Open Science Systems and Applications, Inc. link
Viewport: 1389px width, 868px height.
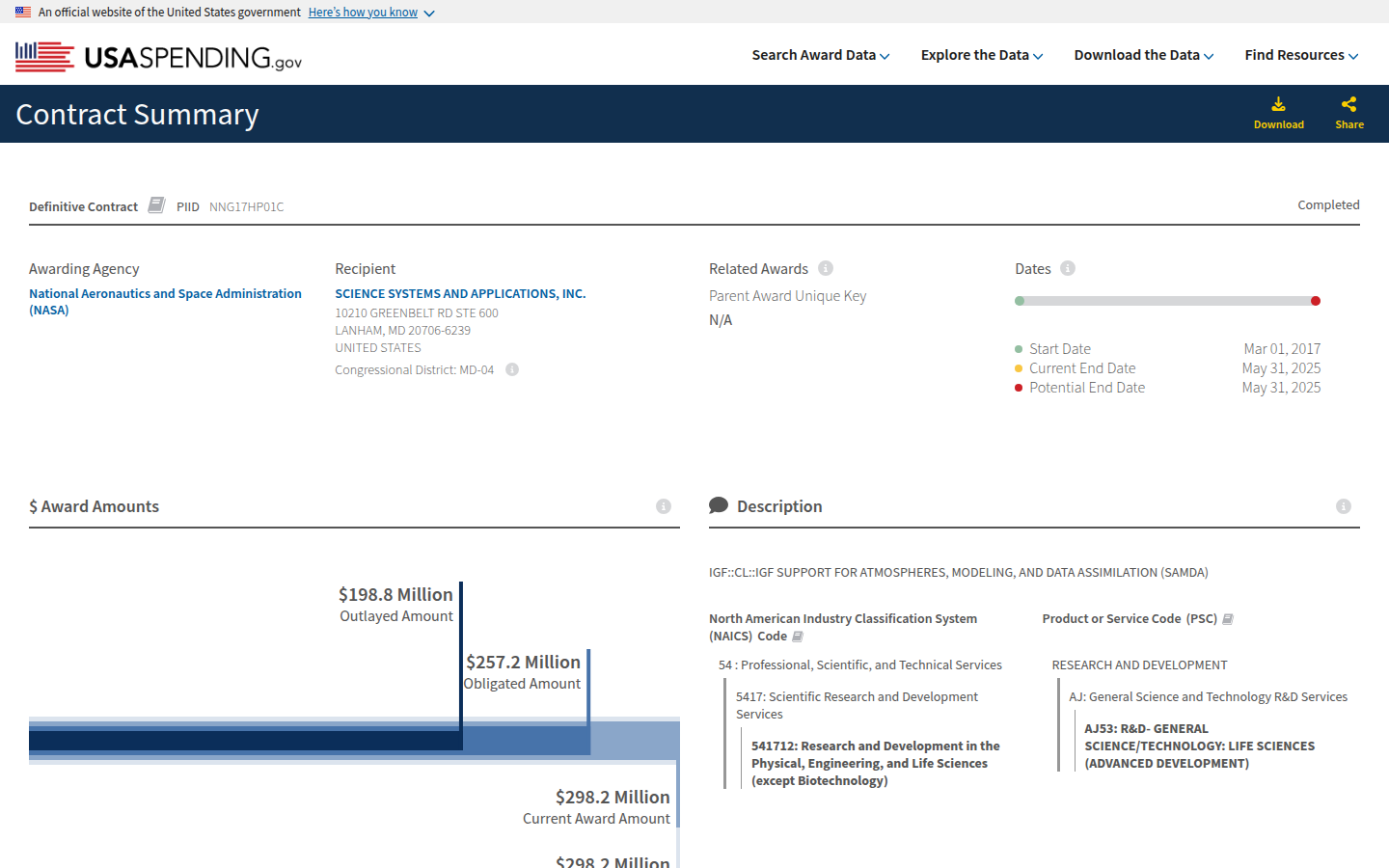click(x=460, y=293)
